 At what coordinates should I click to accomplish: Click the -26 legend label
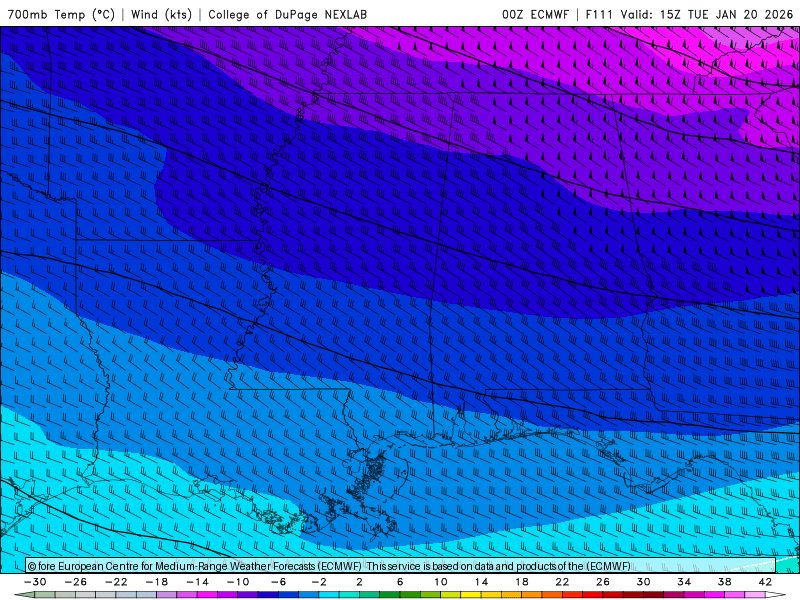[x=76, y=582]
